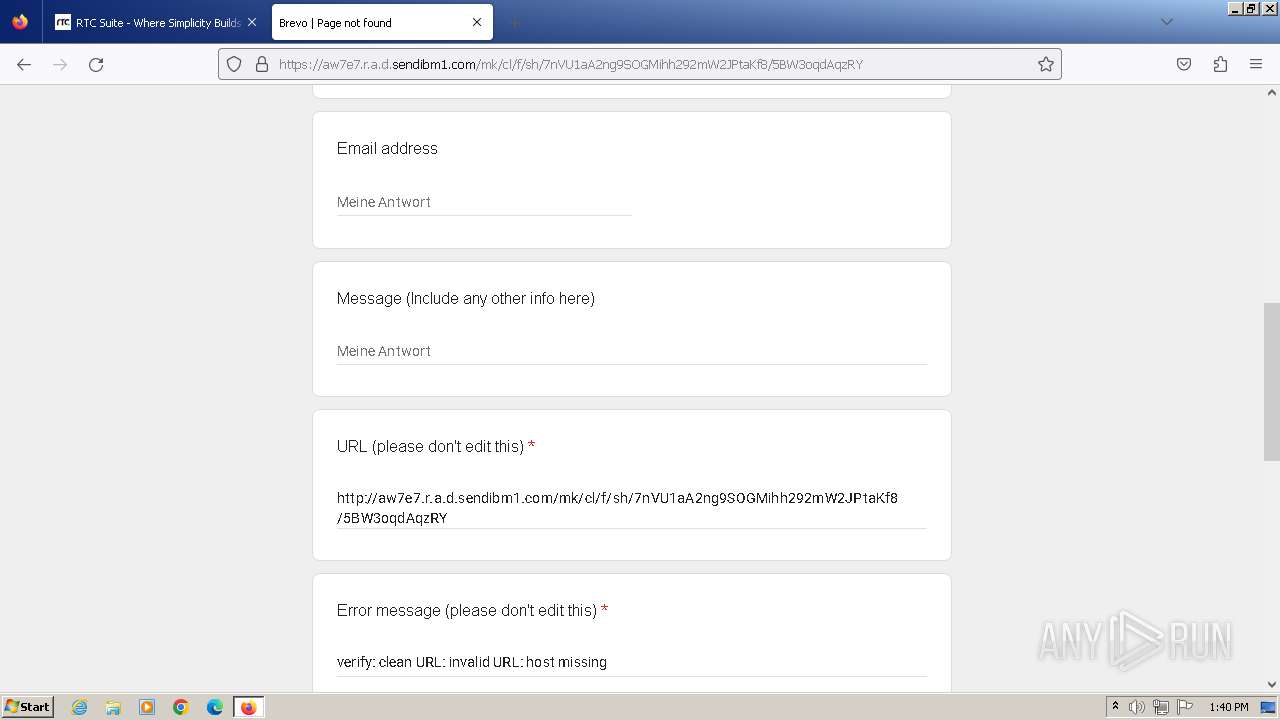Move the page vertical scrollbar thumb

tap(1272, 381)
